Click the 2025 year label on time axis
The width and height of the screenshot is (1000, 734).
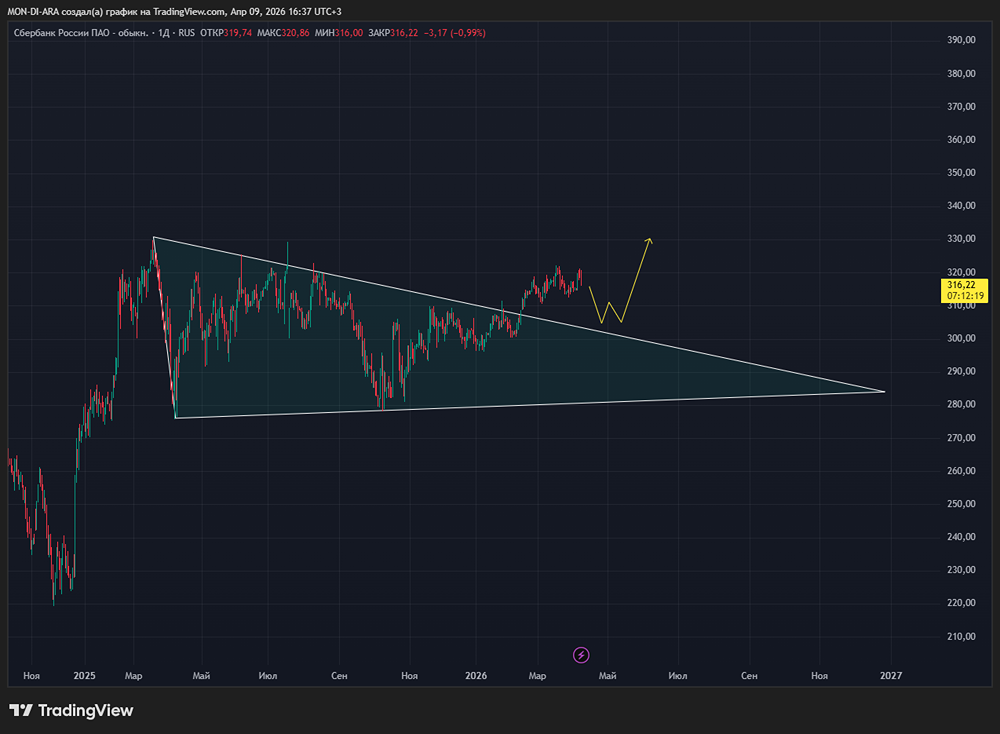[x=84, y=675]
